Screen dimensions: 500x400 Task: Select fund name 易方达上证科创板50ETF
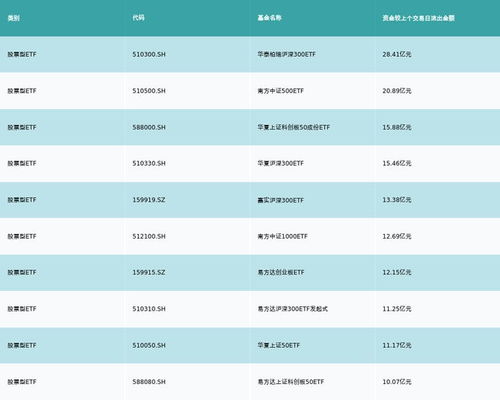(x=291, y=382)
